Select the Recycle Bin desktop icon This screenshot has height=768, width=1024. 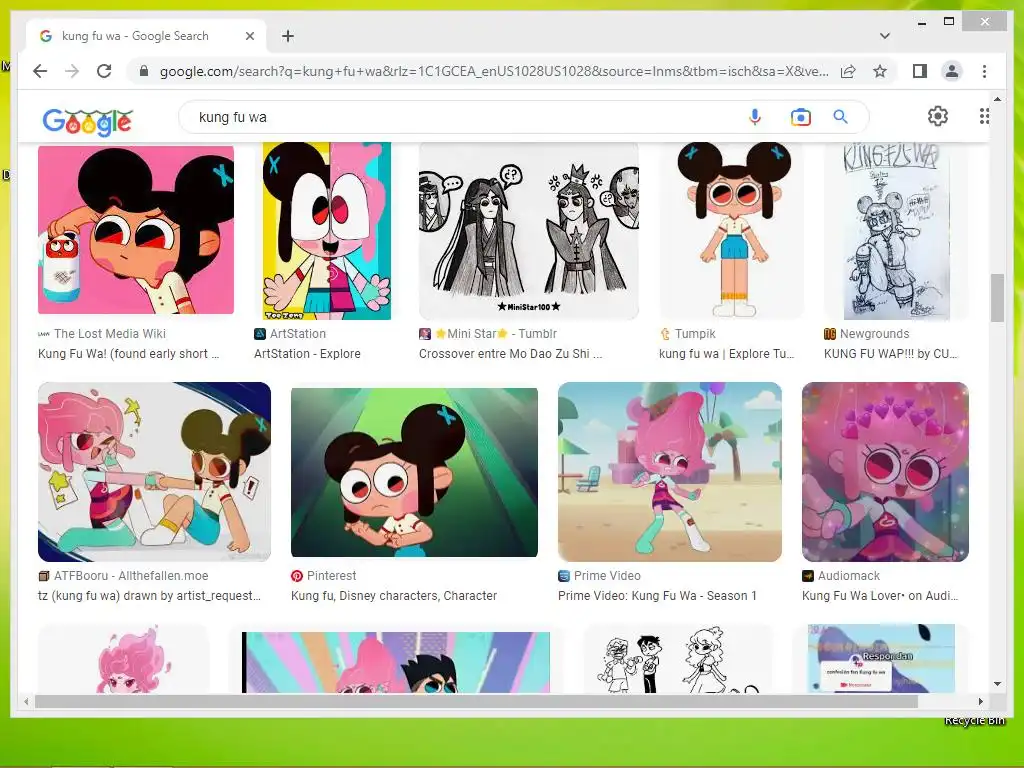click(x=974, y=721)
